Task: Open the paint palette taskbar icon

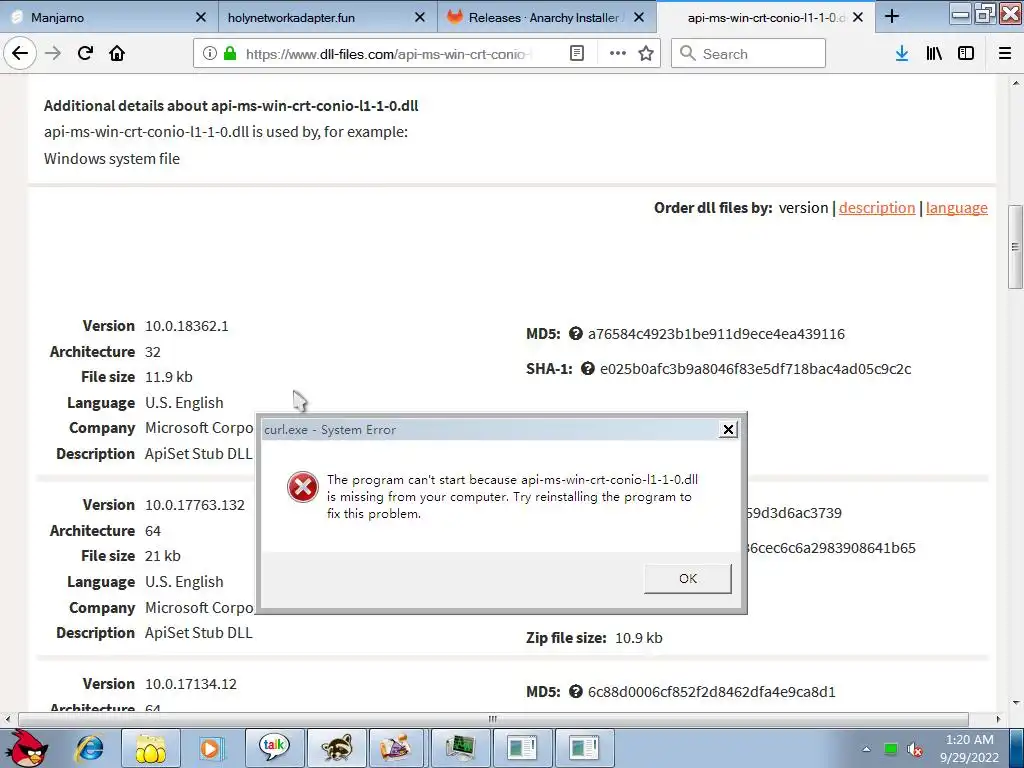Action: click(x=397, y=746)
